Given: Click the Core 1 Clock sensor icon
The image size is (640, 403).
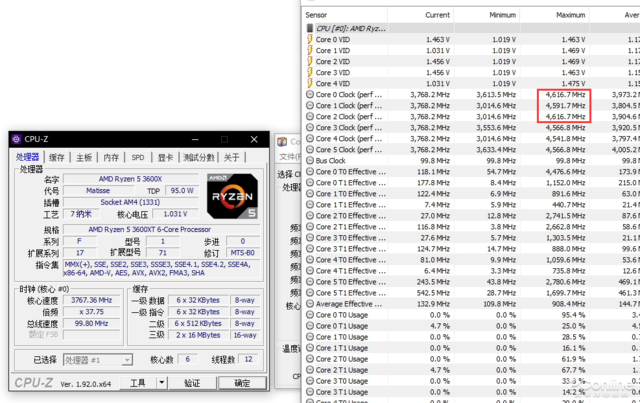Looking at the screenshot, I should (310, 105).
